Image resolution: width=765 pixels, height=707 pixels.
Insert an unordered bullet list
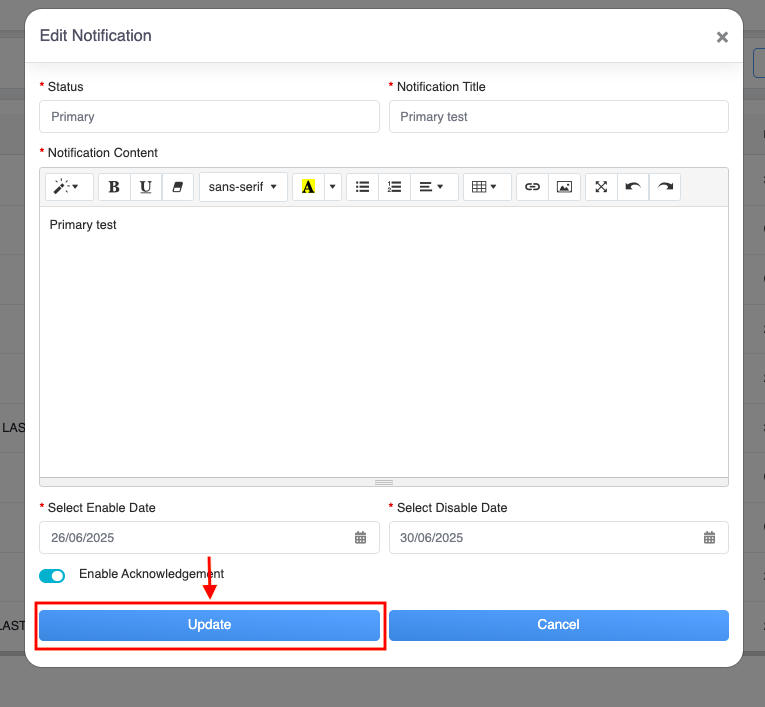(x=363, y=187)
